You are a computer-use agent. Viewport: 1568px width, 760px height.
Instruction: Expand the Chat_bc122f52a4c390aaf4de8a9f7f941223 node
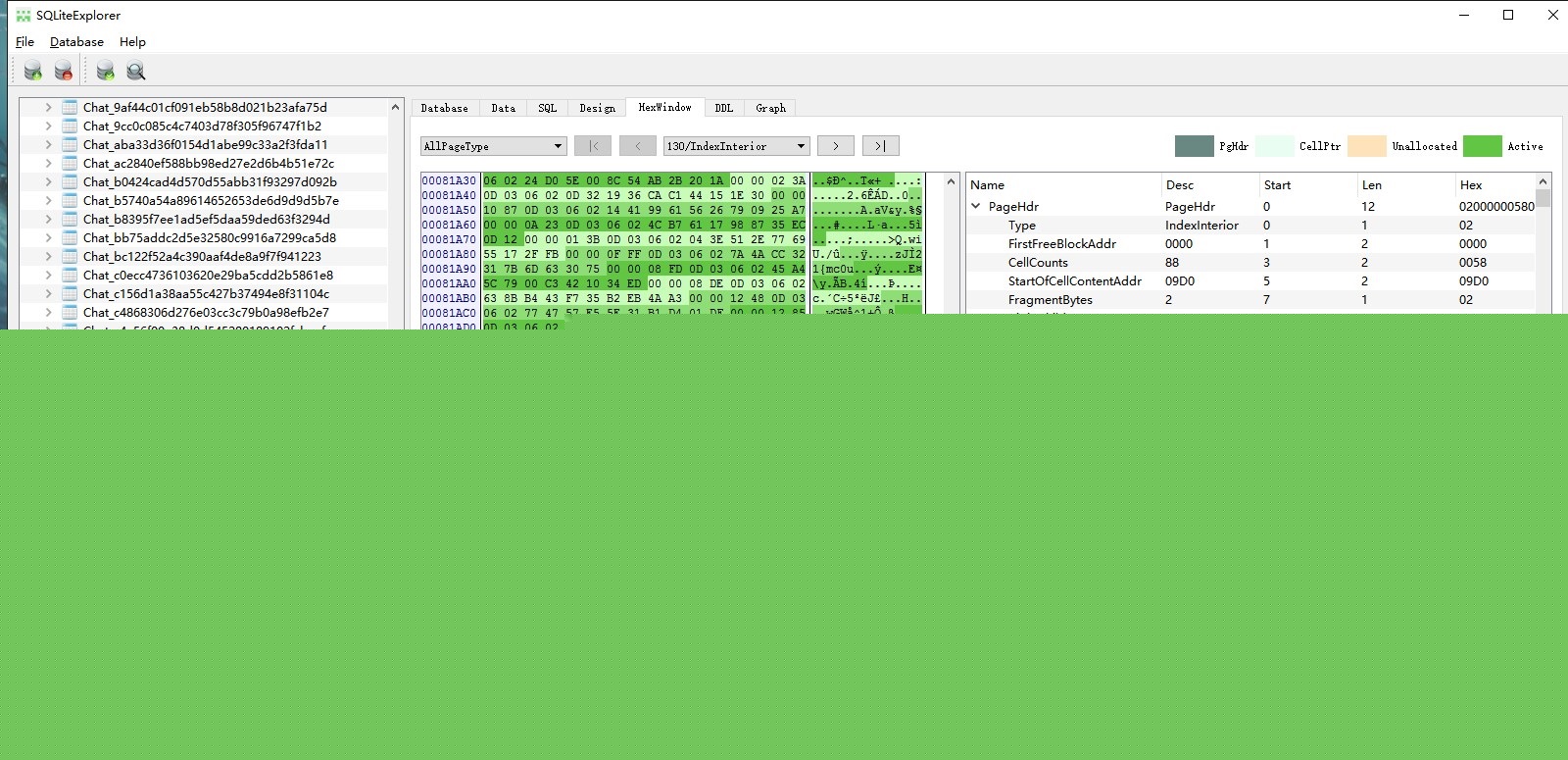(x=48, y=257)
